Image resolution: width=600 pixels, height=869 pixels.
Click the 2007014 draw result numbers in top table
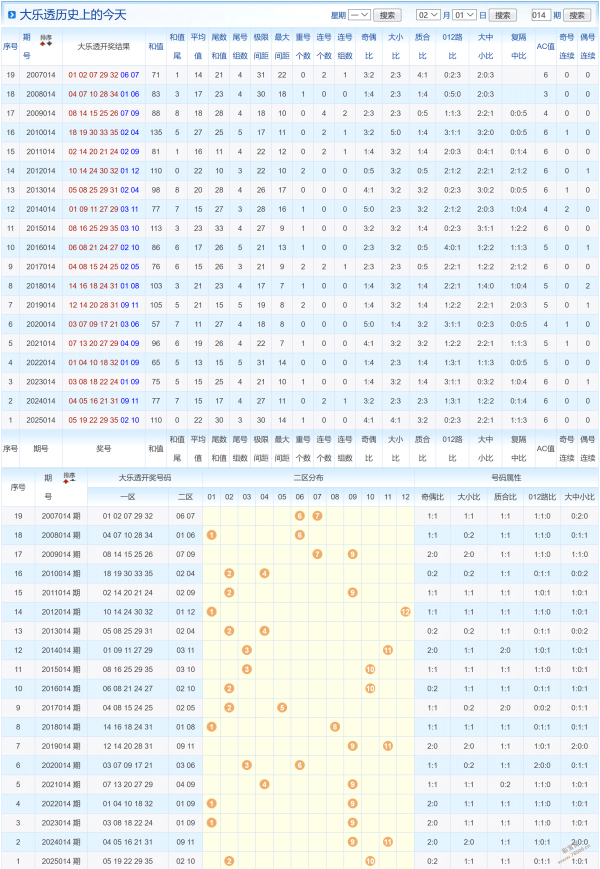click(x=103, y=75)
